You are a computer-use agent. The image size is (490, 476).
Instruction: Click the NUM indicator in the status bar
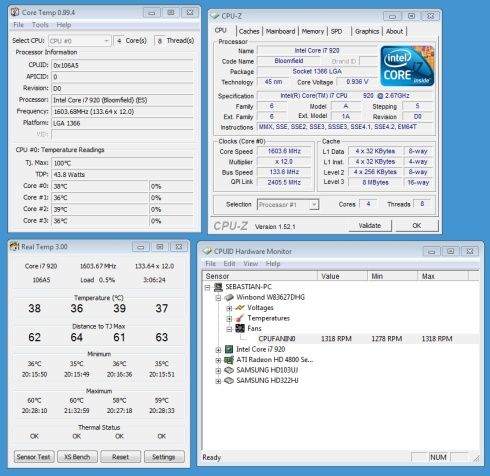coord(438,457)
